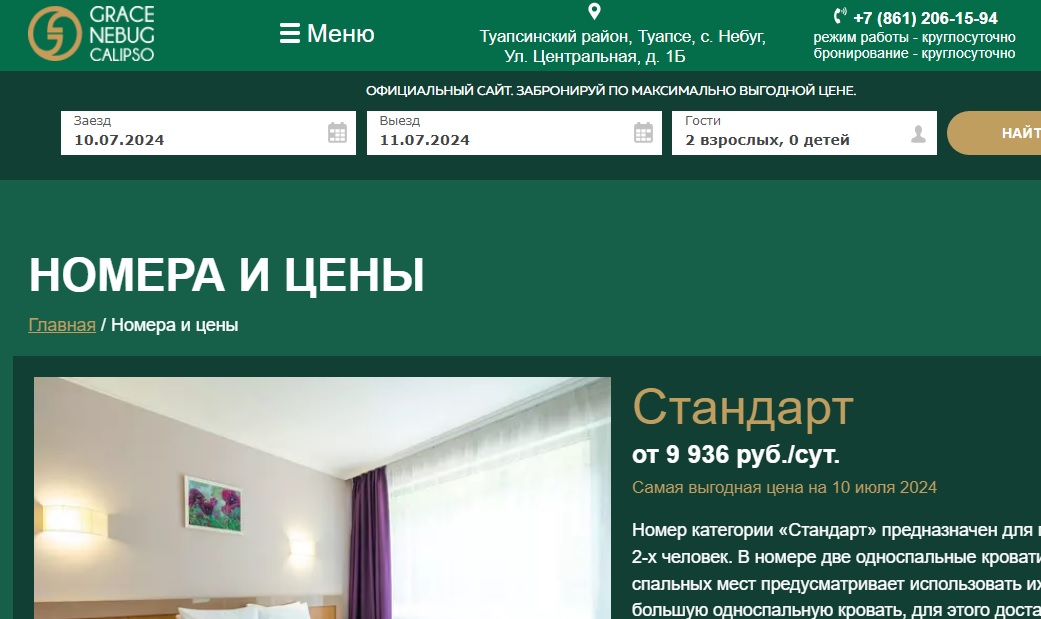
Task: Click the Меню label
Action: (x=340, y=34)
